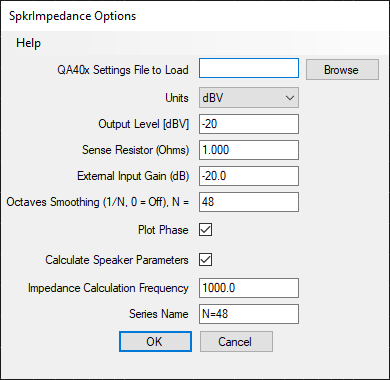Click the 'Sense Resistor (Ohms)' text label

coord(136,150)
